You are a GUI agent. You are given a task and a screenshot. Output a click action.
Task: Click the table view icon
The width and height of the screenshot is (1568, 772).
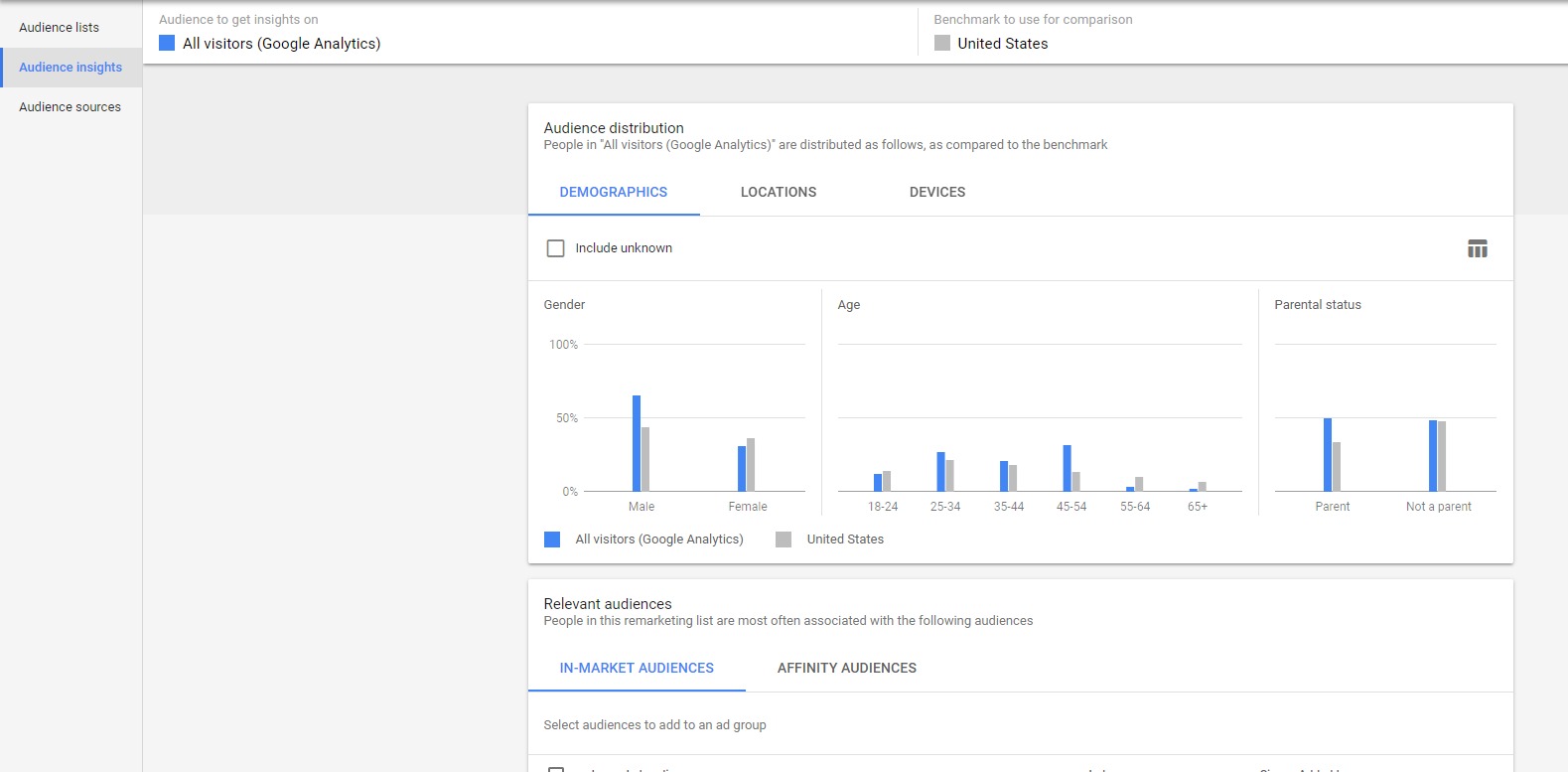point(1478,248)
